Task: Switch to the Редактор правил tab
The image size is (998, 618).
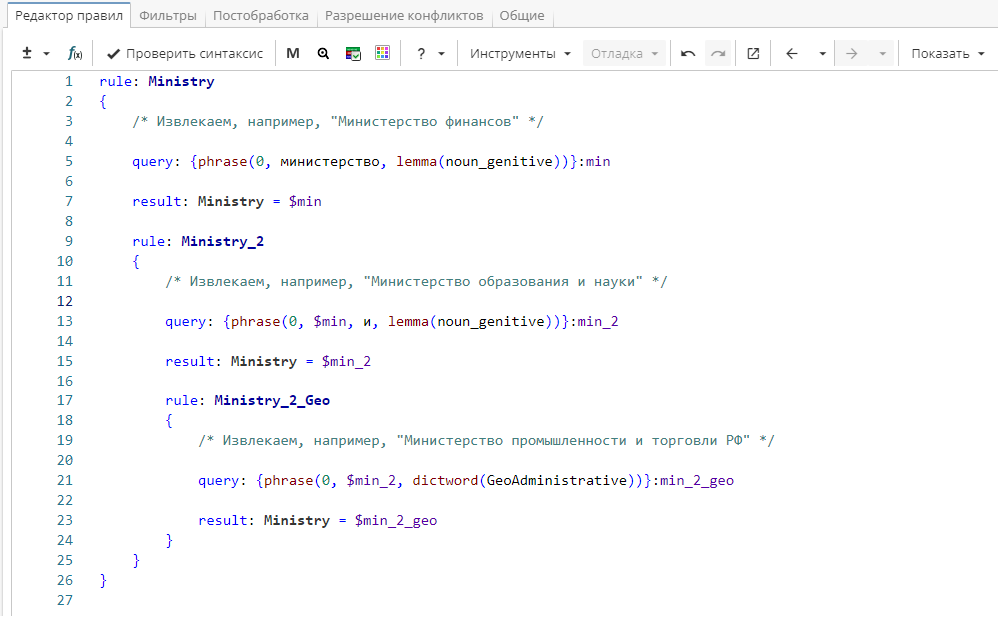Action: tap(69, 15)
